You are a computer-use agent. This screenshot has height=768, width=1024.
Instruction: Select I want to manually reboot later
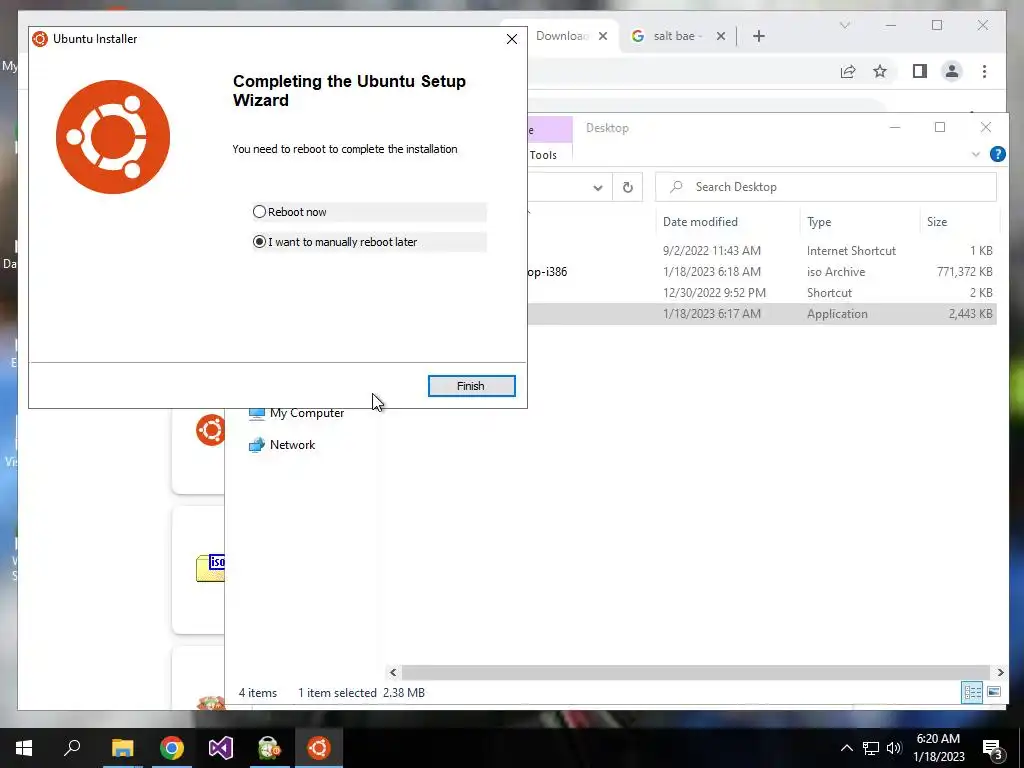[x=369, y=242]
